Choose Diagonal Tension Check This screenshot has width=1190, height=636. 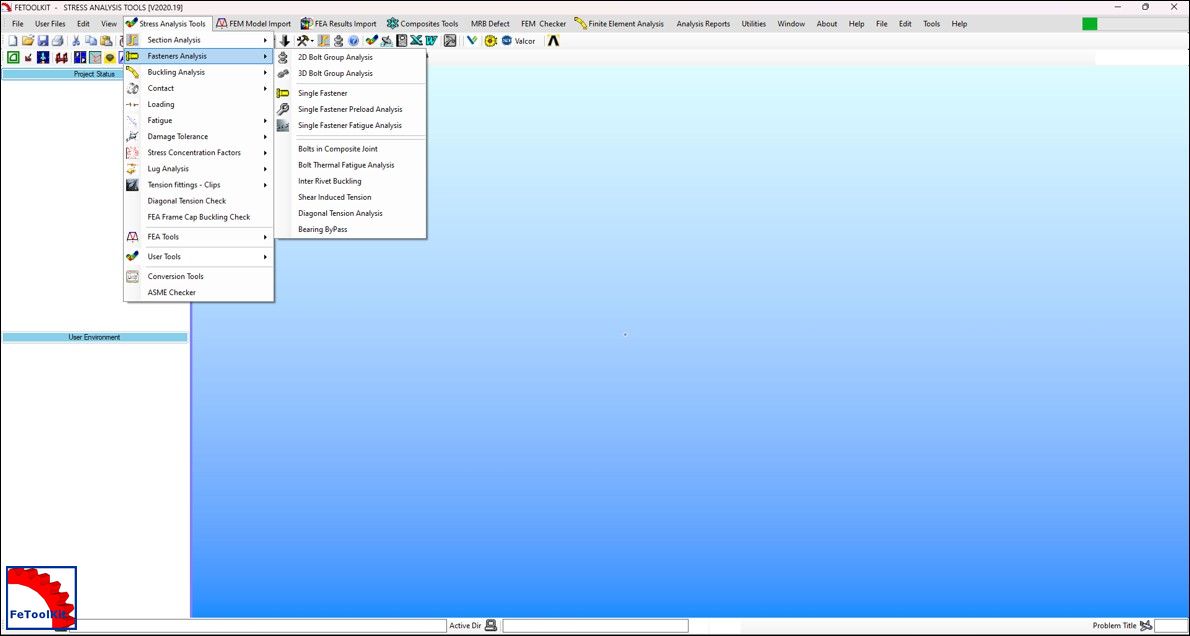[x=199, y=200]
